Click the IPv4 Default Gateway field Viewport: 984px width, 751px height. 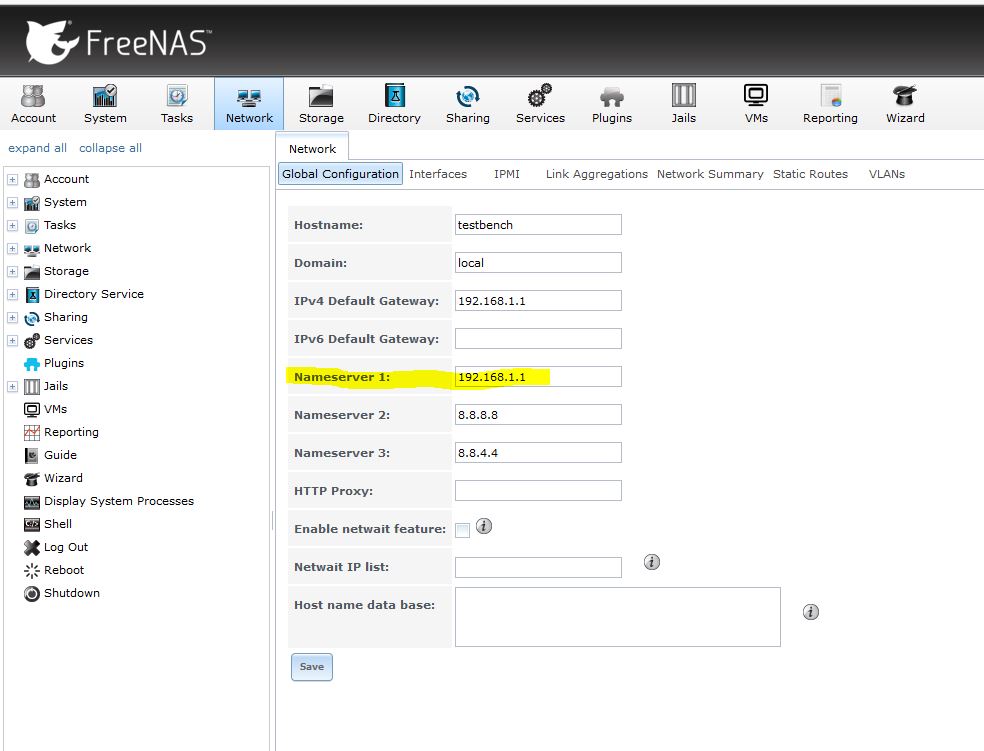point(538,301)
